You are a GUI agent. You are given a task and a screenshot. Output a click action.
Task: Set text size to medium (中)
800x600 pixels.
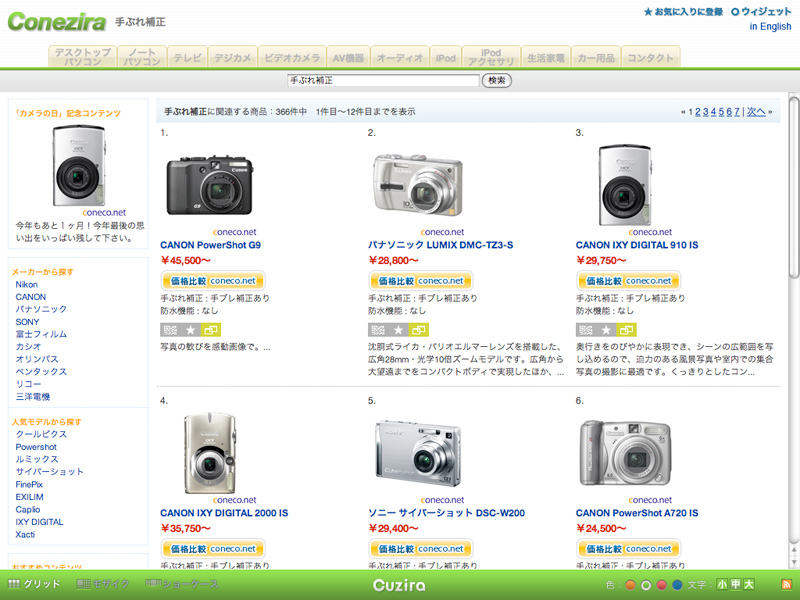(735, 584)
